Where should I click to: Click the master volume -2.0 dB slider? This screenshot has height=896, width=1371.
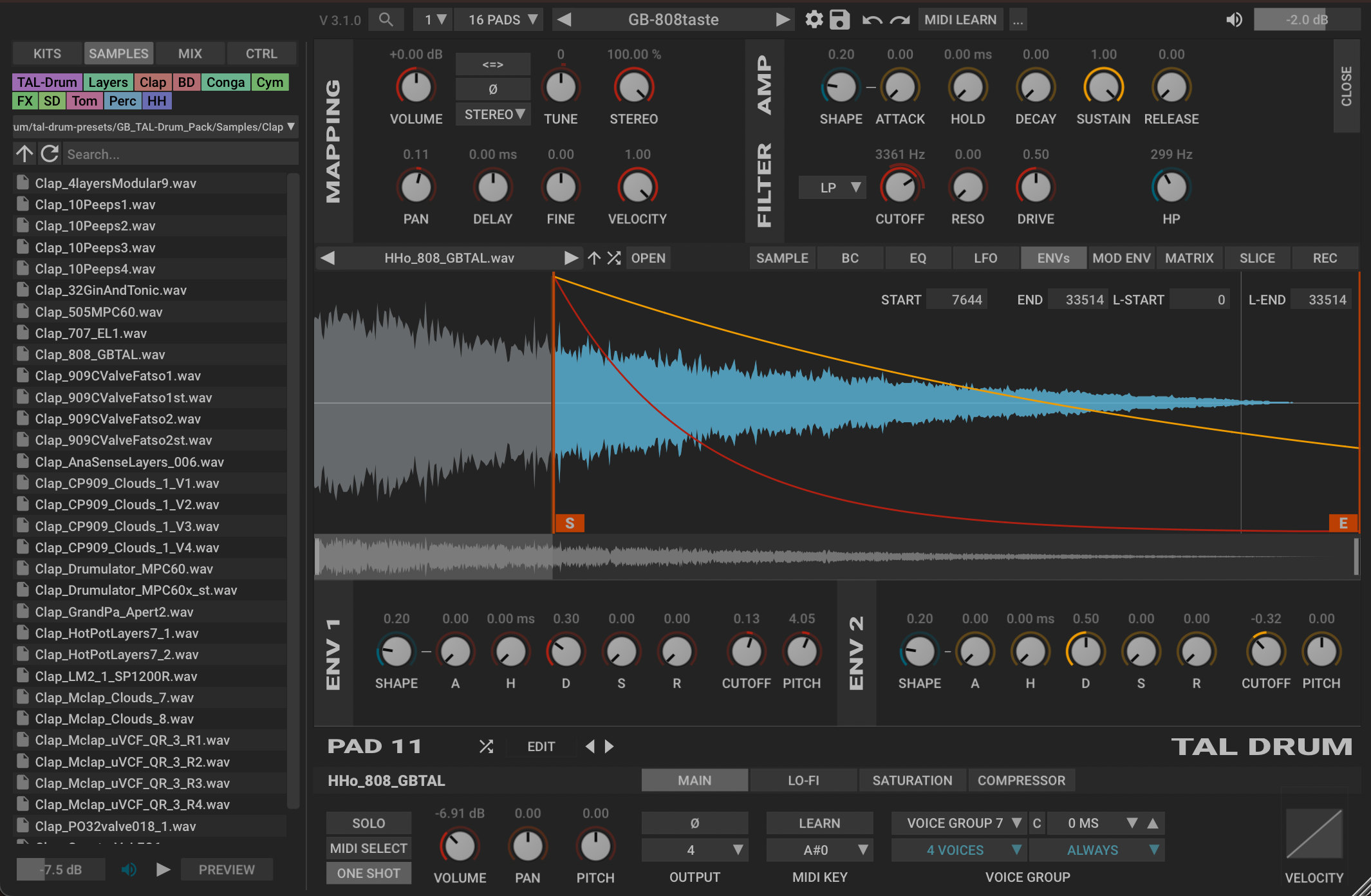point(1307,20)
